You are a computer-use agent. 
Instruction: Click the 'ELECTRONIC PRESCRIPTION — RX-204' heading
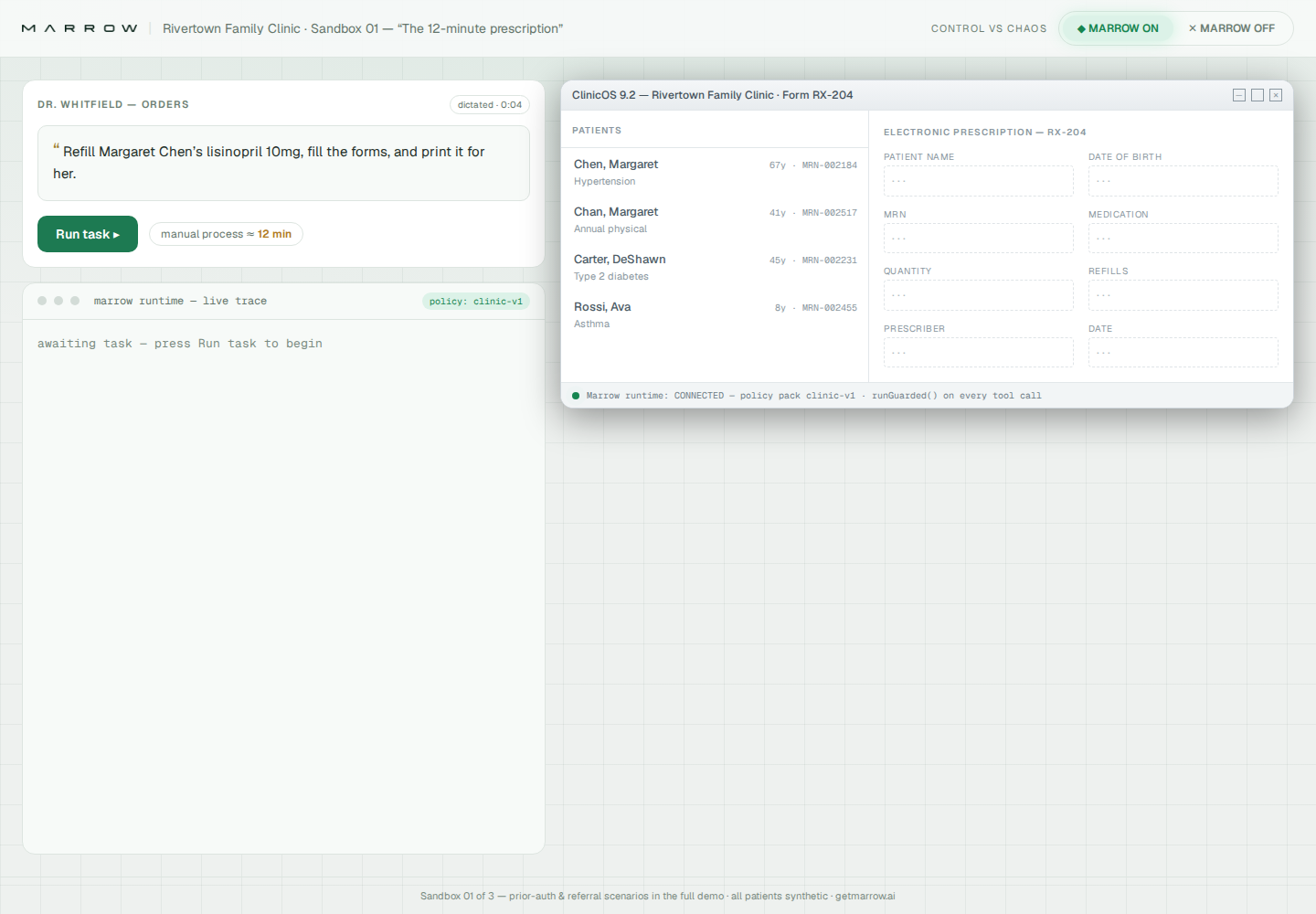pyautogui.click(x=985, y=133)
